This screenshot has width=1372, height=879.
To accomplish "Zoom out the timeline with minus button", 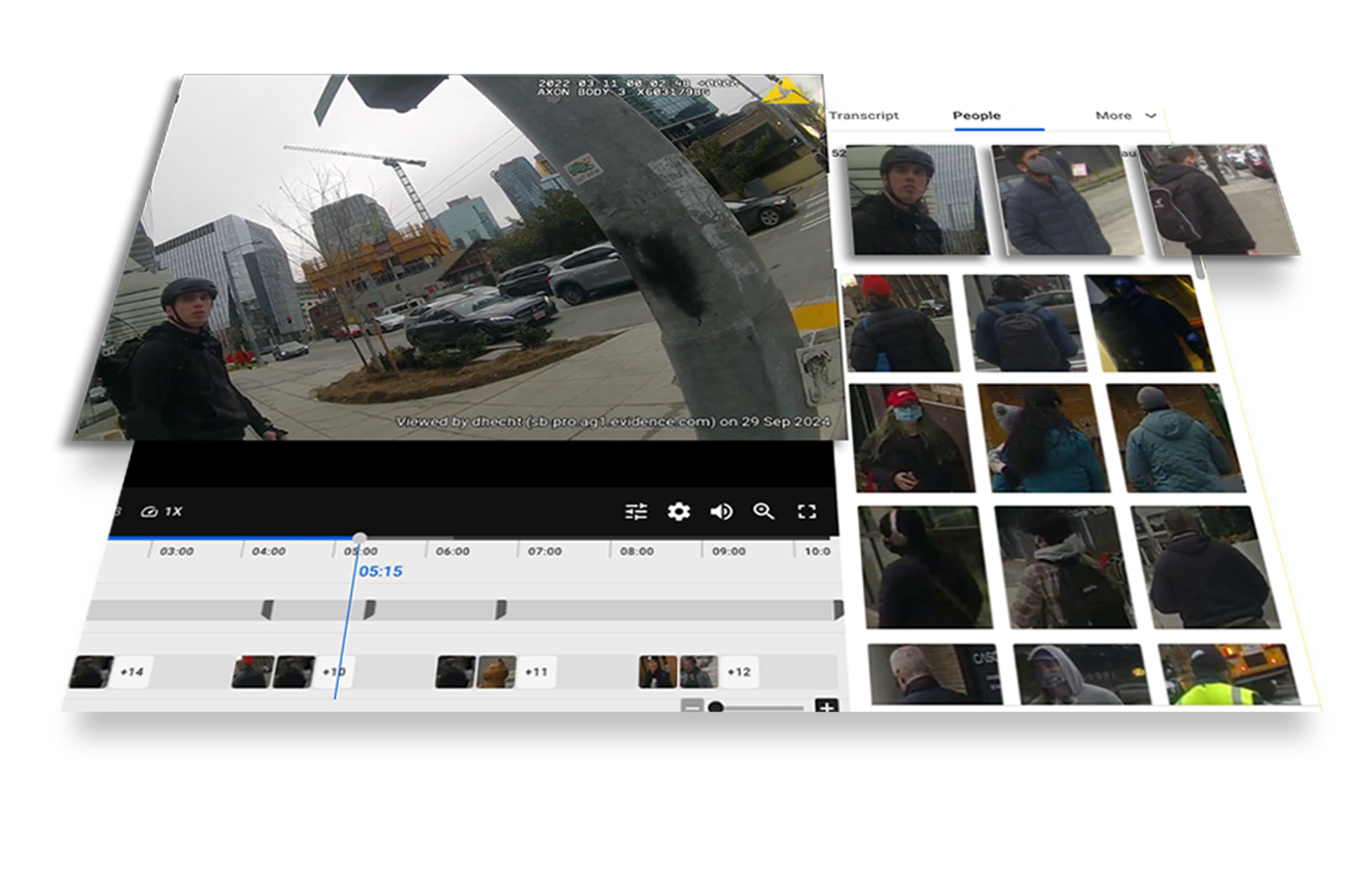I will (x=693, y=707).
